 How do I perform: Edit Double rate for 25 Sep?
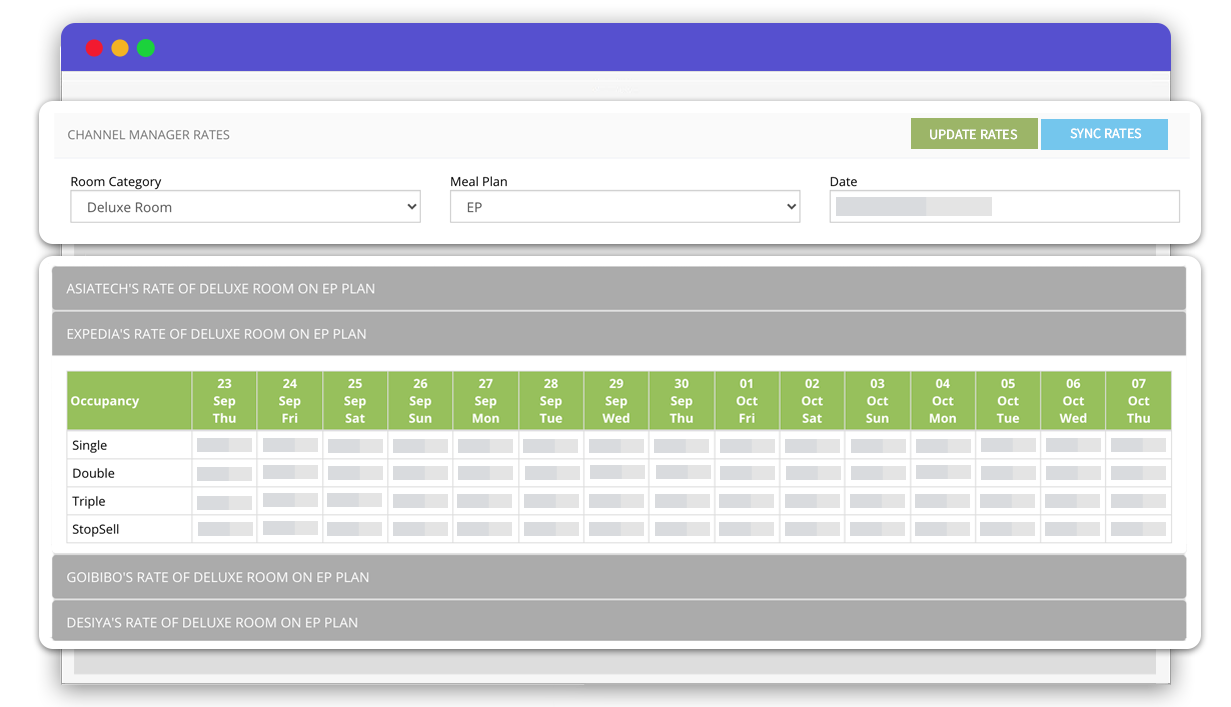(355, 473)
